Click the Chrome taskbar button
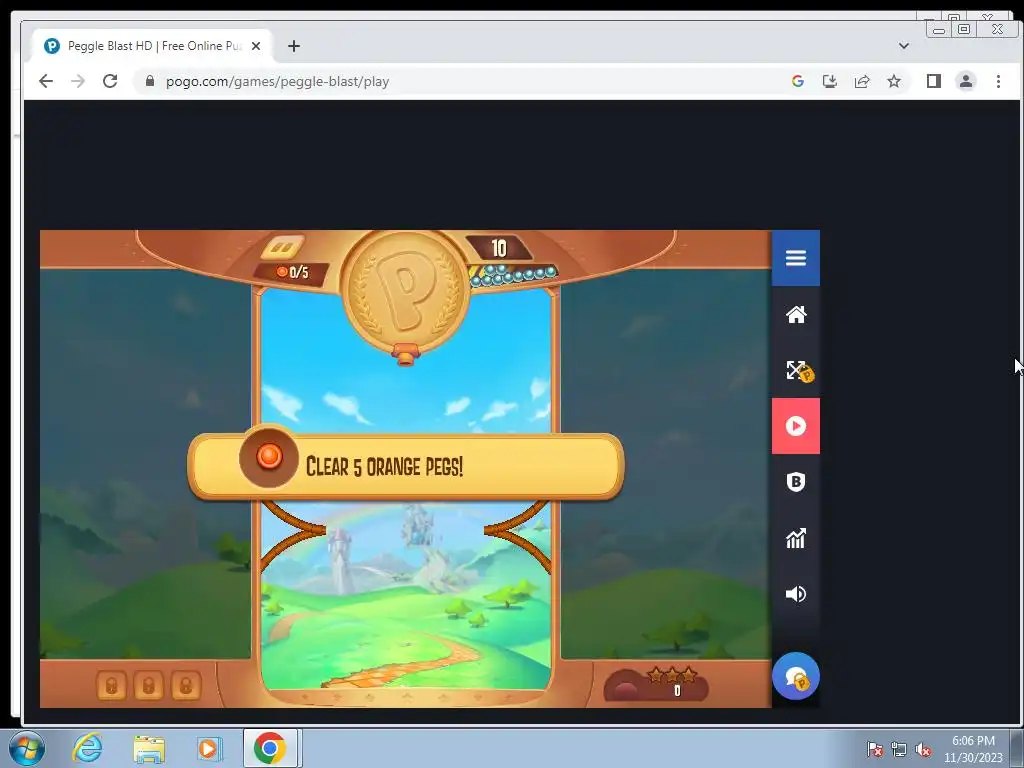Image resolution: width=1024 pixels, height=768 pixels. point(270,748)
